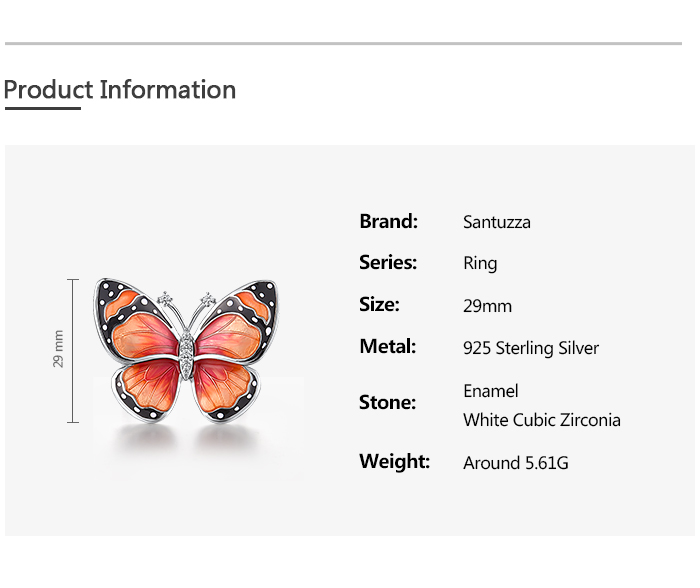Click the Size: label
Image resolution: width=700 pixels, height=588 pixels.
(379, 305)
